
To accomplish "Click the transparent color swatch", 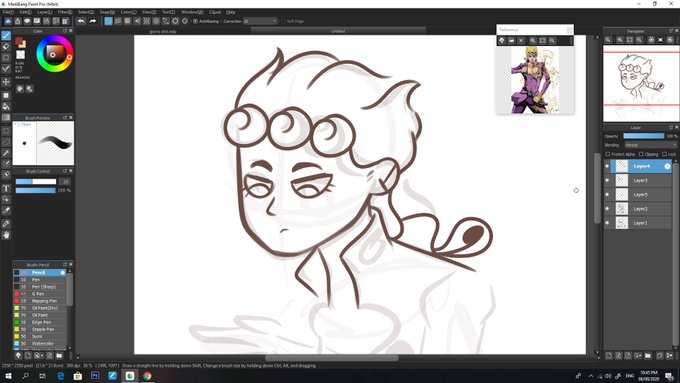I will point(20,55).
